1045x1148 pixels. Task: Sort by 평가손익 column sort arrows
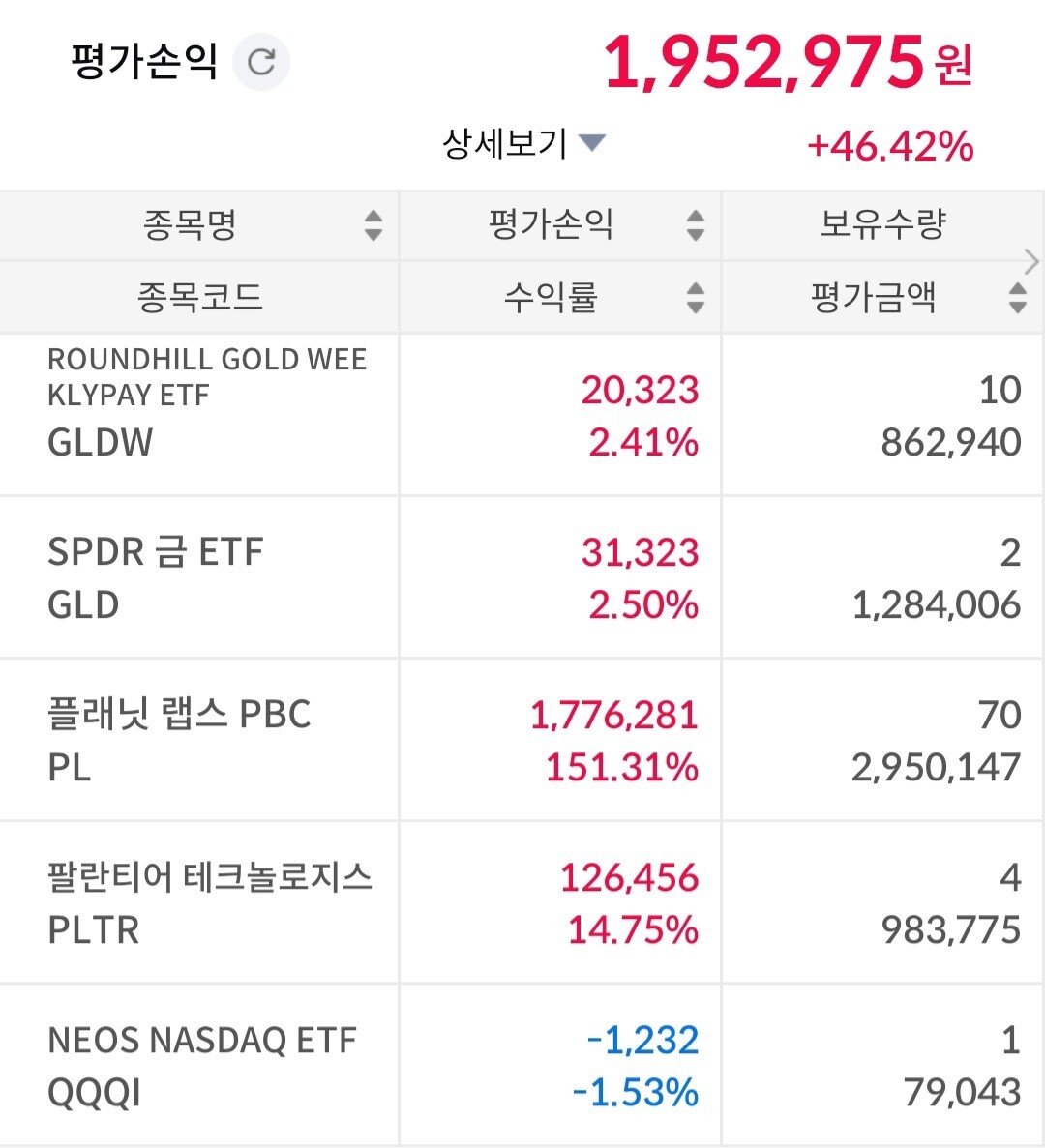click(695, 225)
